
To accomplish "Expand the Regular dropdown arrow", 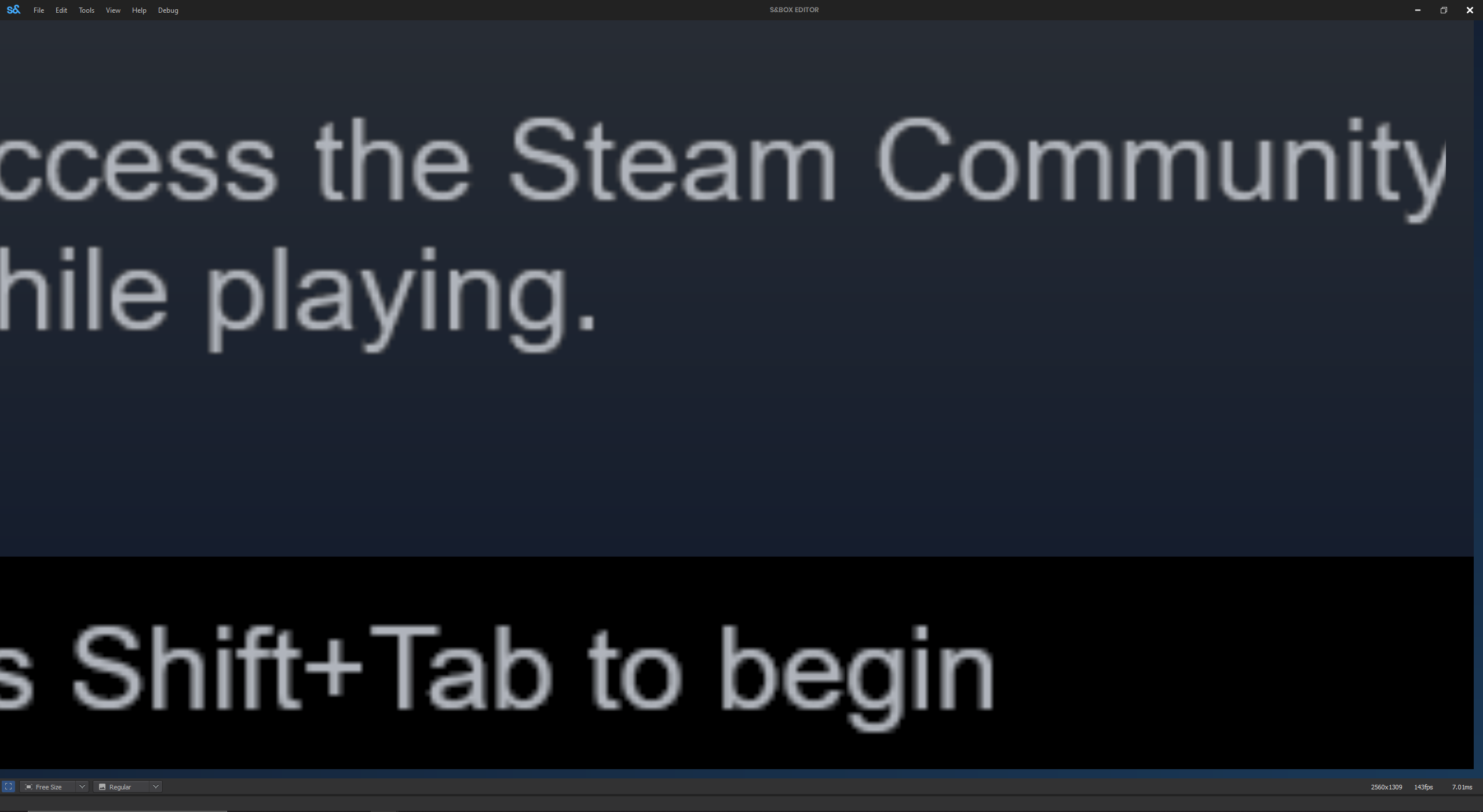I will click(x=155, y=787).
